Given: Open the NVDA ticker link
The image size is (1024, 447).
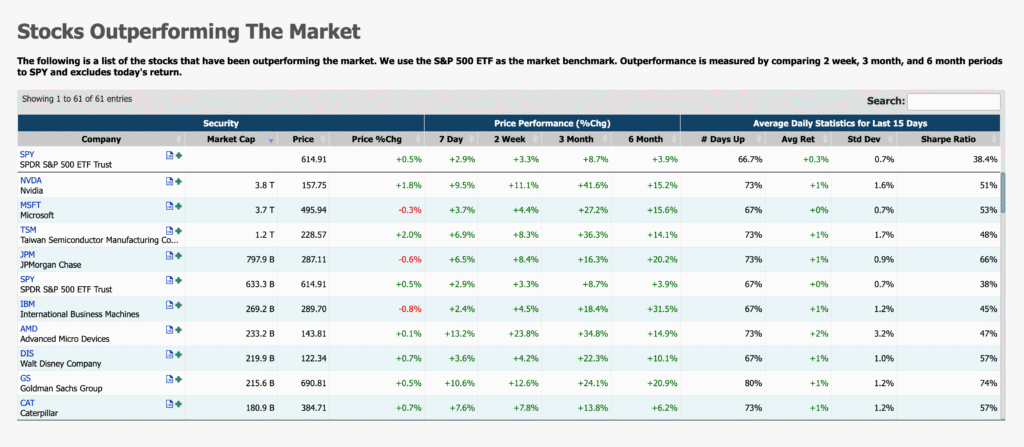Looking at the screenshot, I should click(x=29, y=180).
